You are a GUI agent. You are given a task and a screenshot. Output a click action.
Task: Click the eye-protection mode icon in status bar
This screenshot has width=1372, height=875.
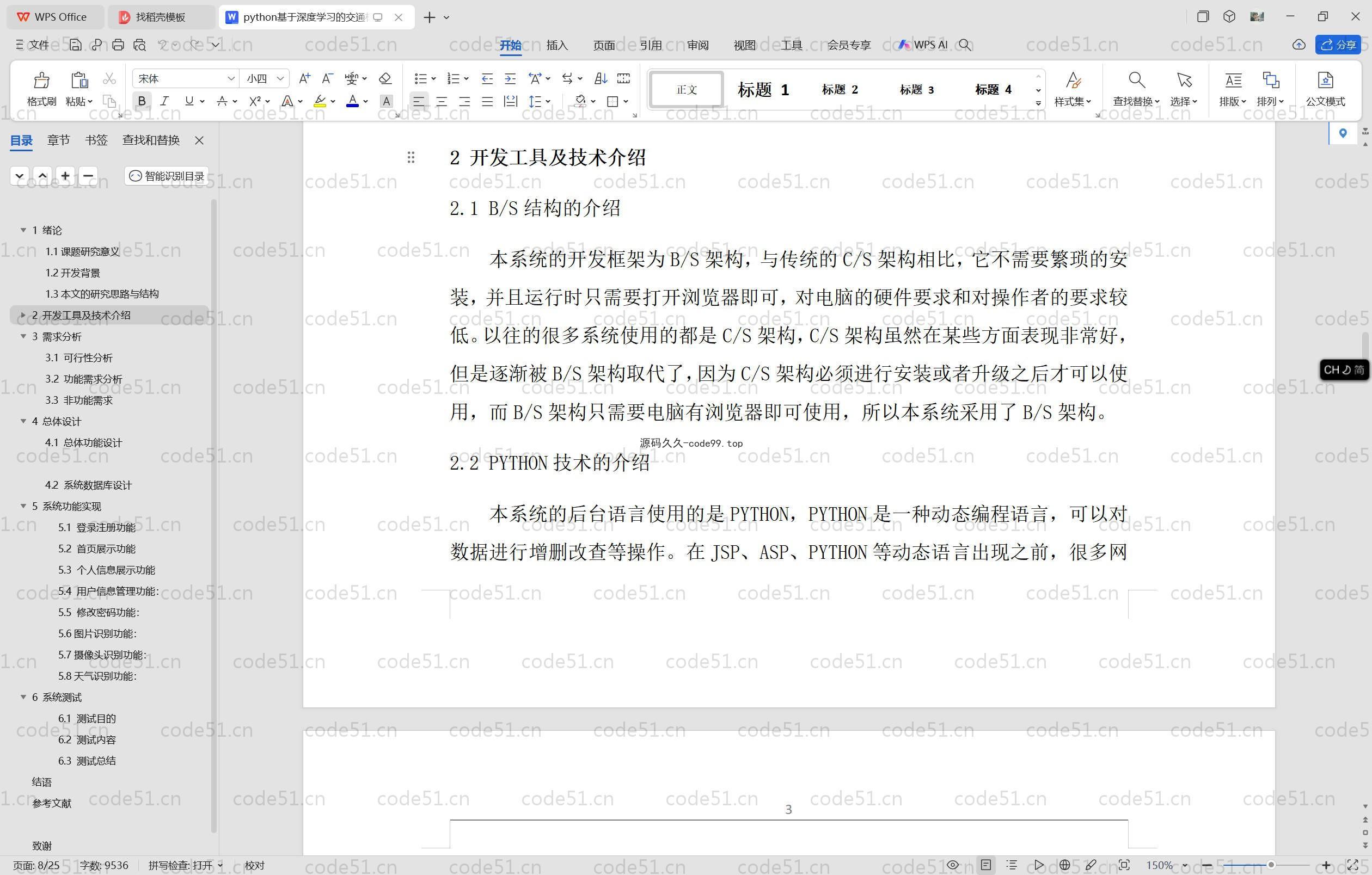[x=953, y=865]
